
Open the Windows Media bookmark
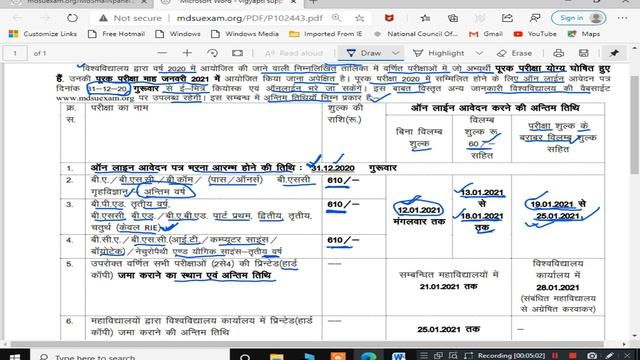coord(245,34)
